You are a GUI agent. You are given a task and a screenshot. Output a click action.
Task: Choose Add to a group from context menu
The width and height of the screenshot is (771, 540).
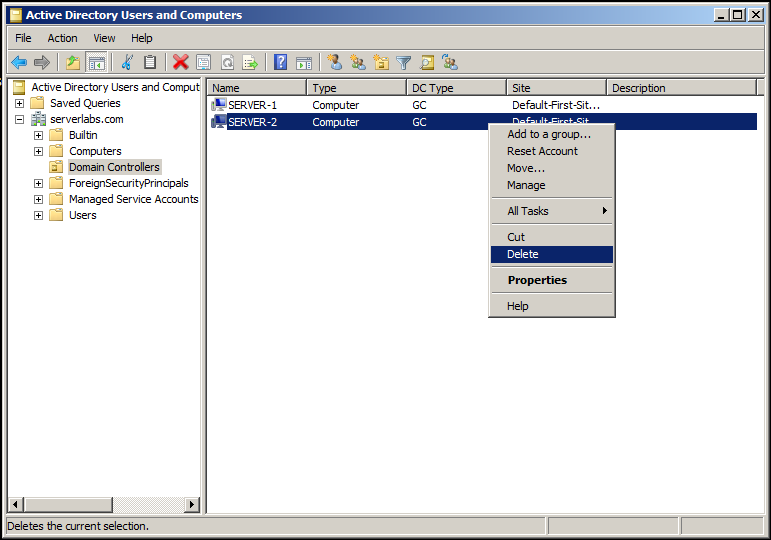[552, 134]
